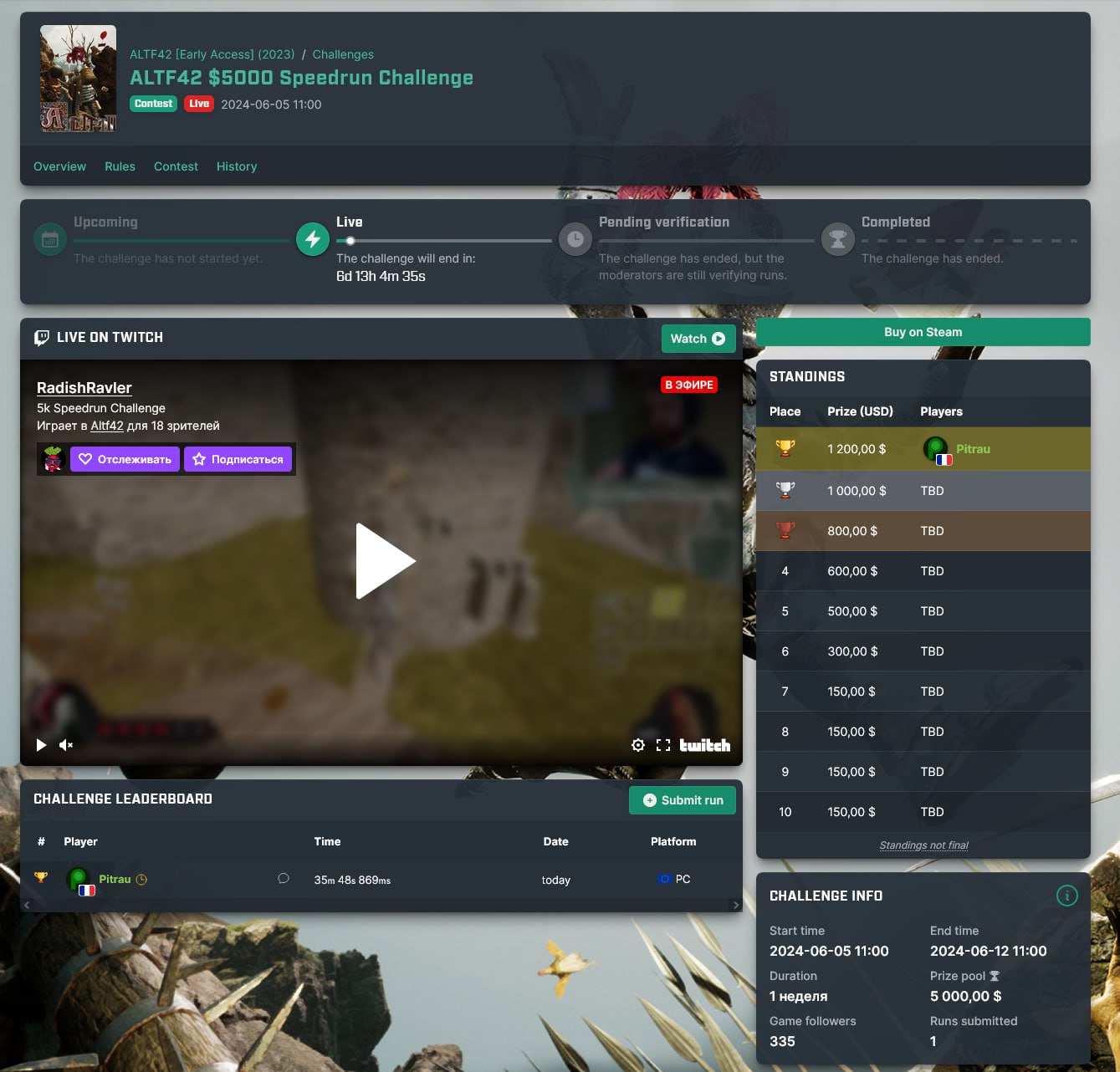Click the Twitch logo in player
Viewport: 1120px width, 1072px height.
[x=704, y=745]
